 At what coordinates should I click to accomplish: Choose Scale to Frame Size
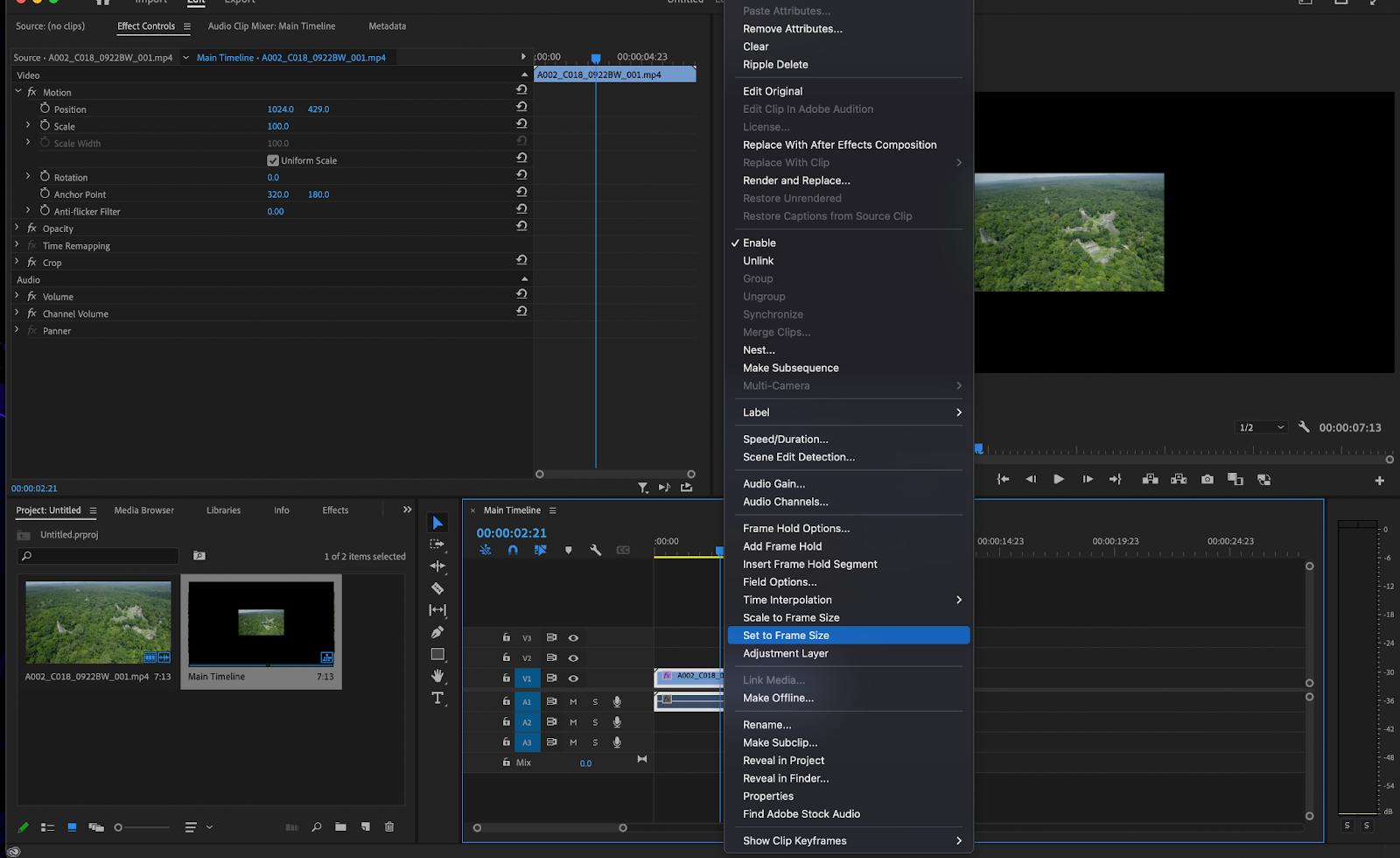click(849, 618)
